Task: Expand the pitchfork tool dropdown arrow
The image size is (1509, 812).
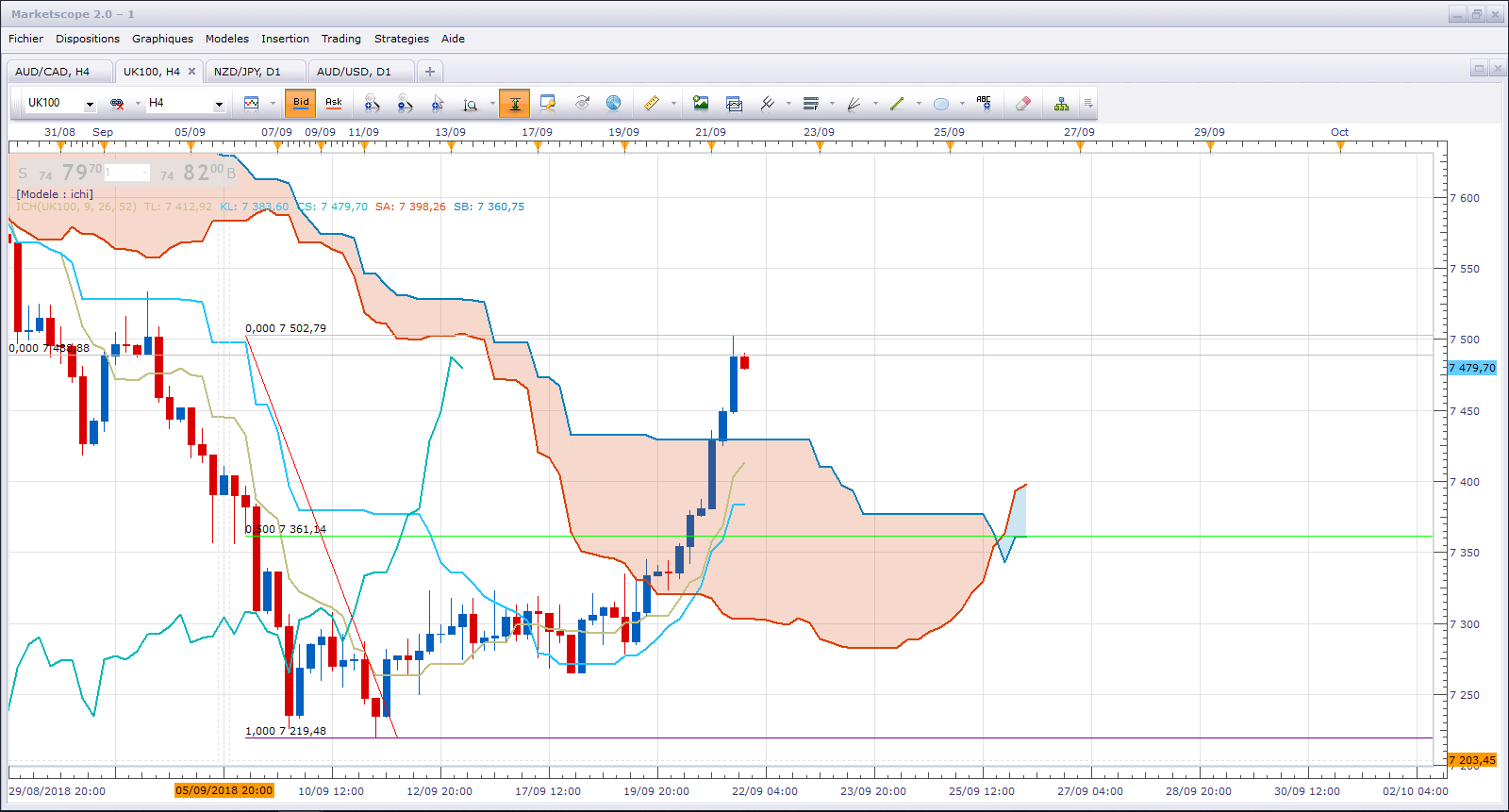Action: [788, 104]
